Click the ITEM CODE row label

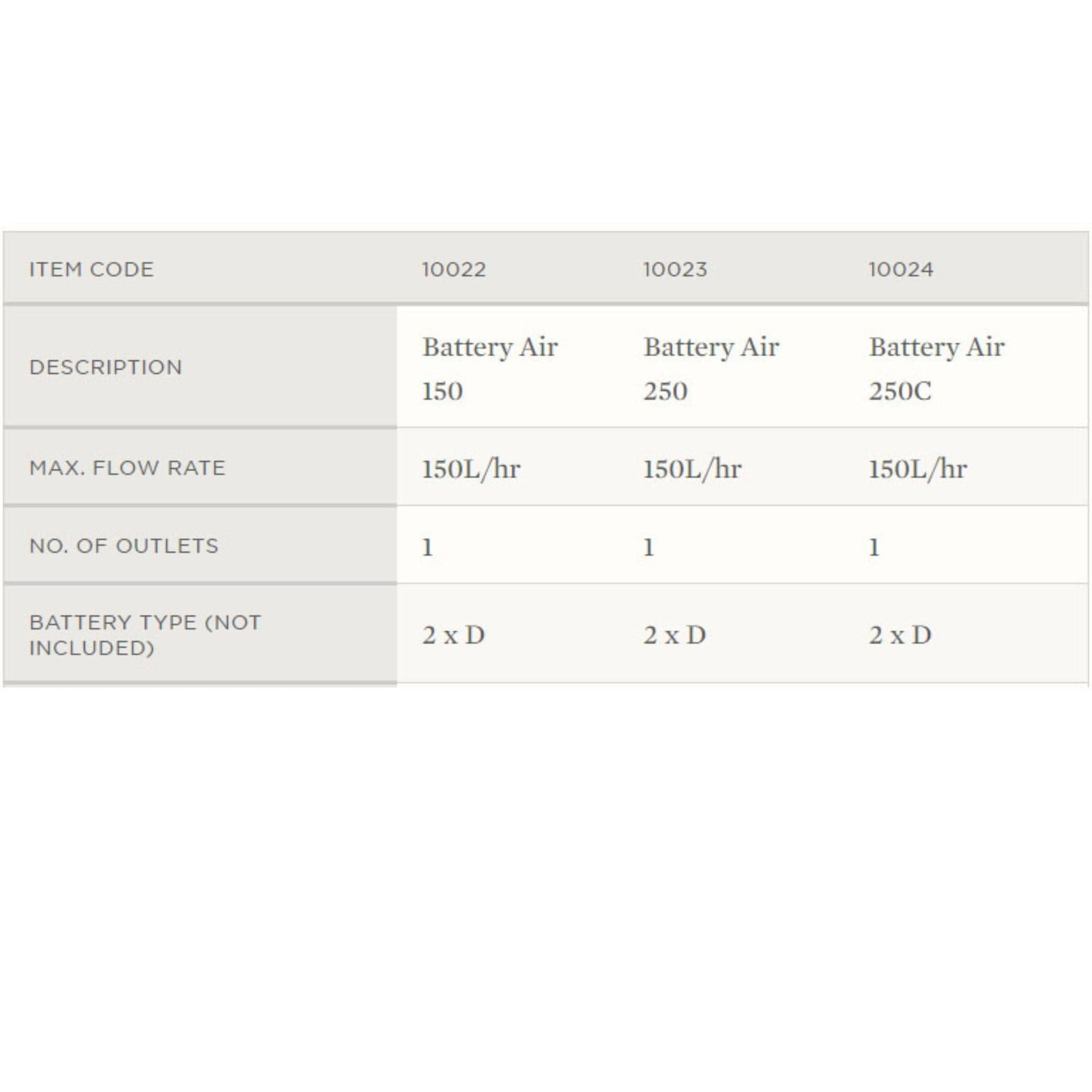point(91,269)
